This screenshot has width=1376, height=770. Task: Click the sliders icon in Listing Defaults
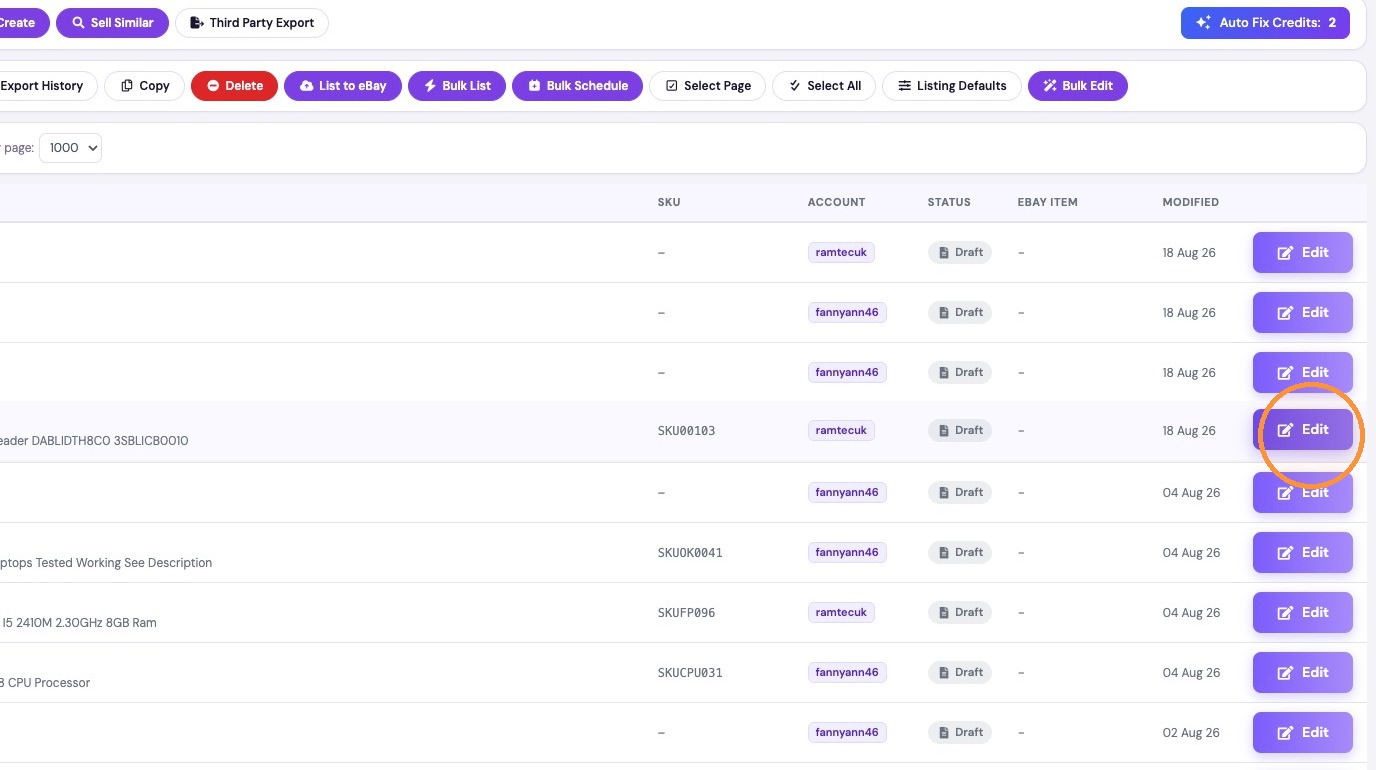pyautogui.click(x=904, y=85)
